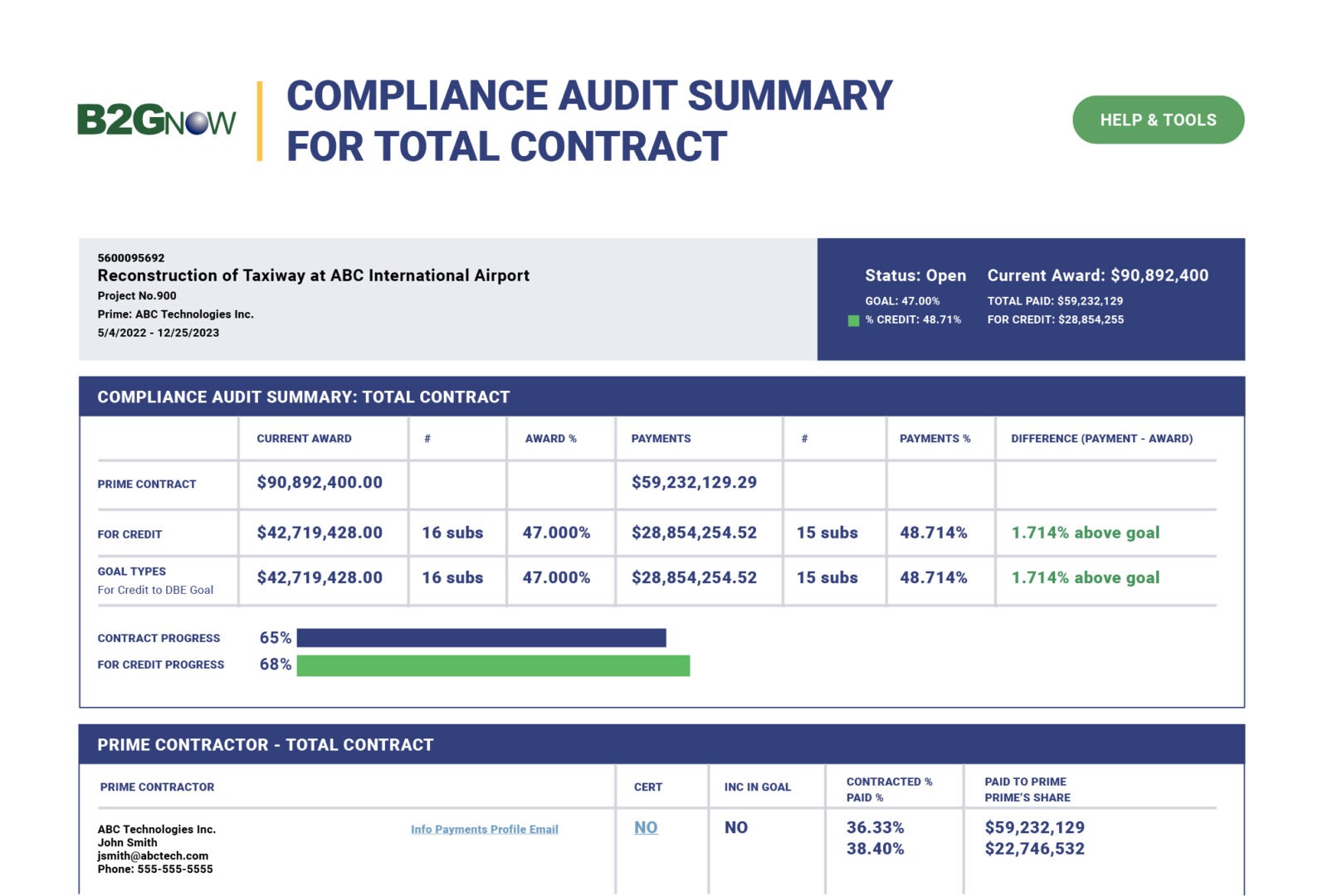Select the green For Credit Progress bar
This screenshot has width=1323, height=896.
(x=493, y=665)
